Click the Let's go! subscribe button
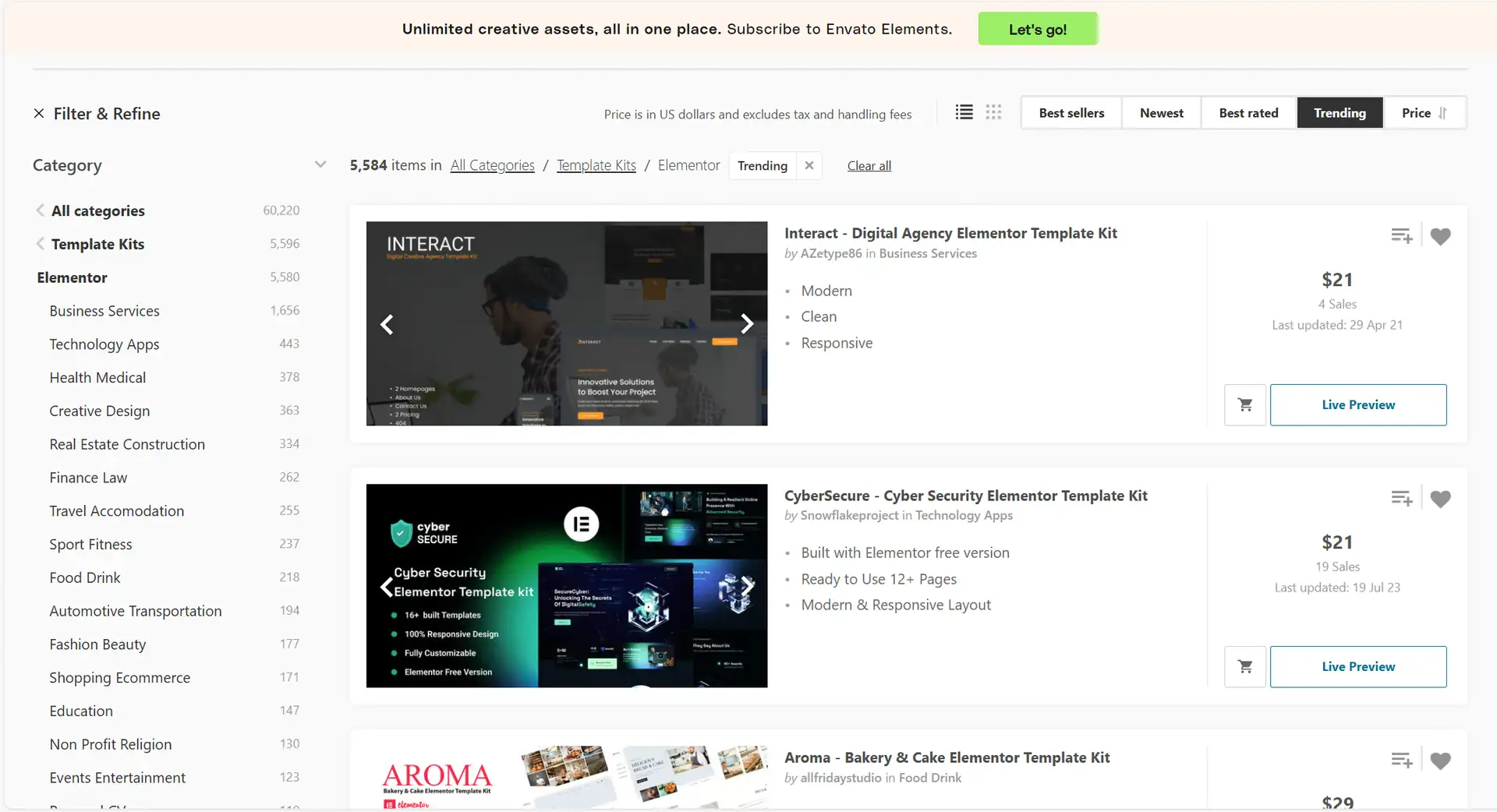Viewport: 1497px width, 812px height. click(x=1037, y=29)
